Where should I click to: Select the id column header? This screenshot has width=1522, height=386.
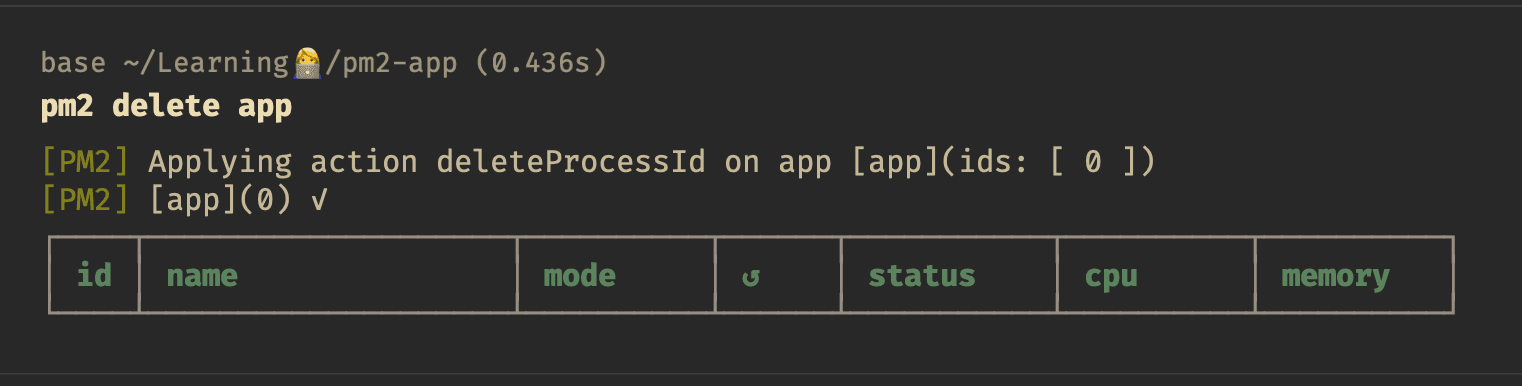click(94, 275)
